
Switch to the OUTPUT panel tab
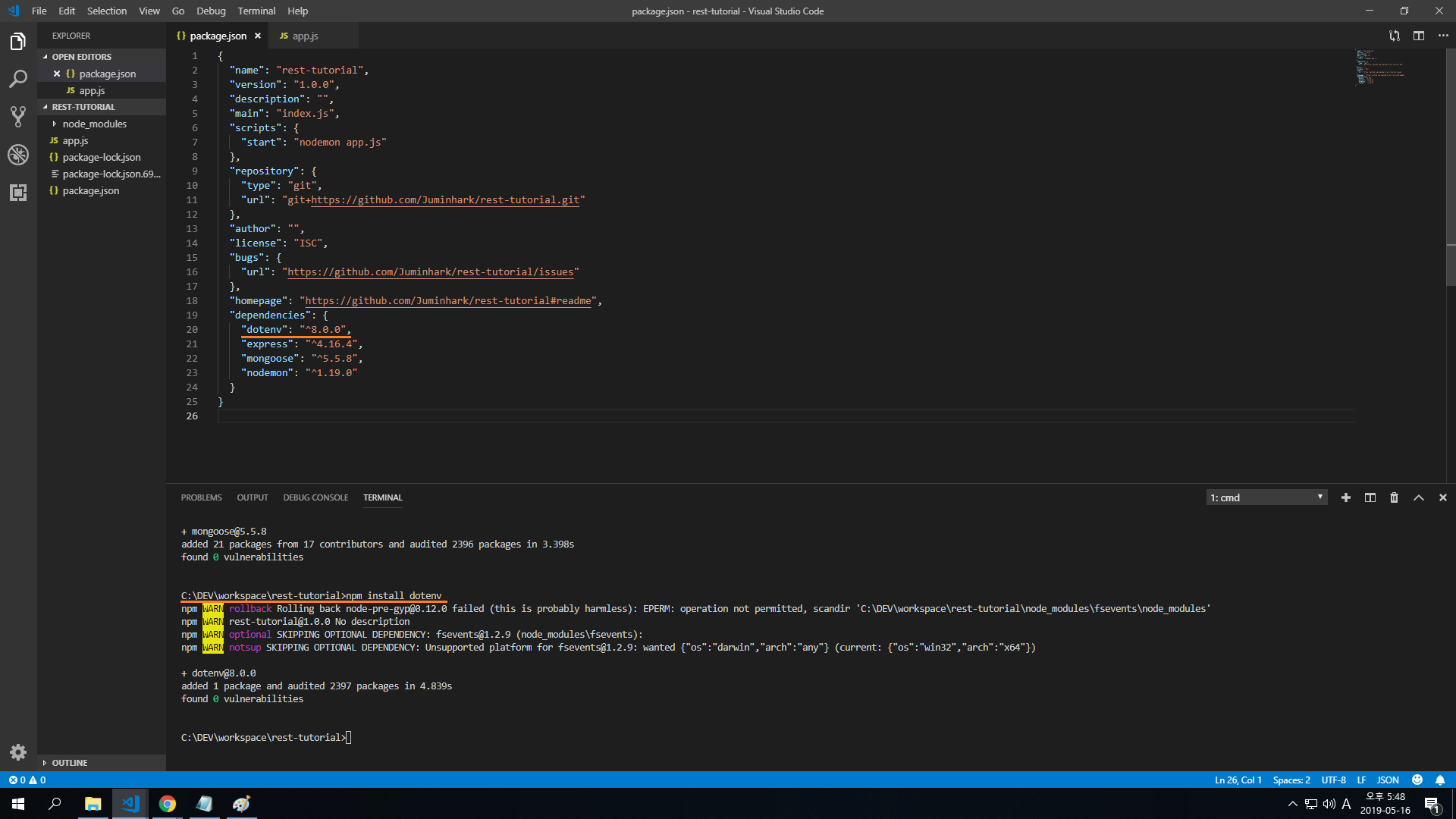(253, 497)
